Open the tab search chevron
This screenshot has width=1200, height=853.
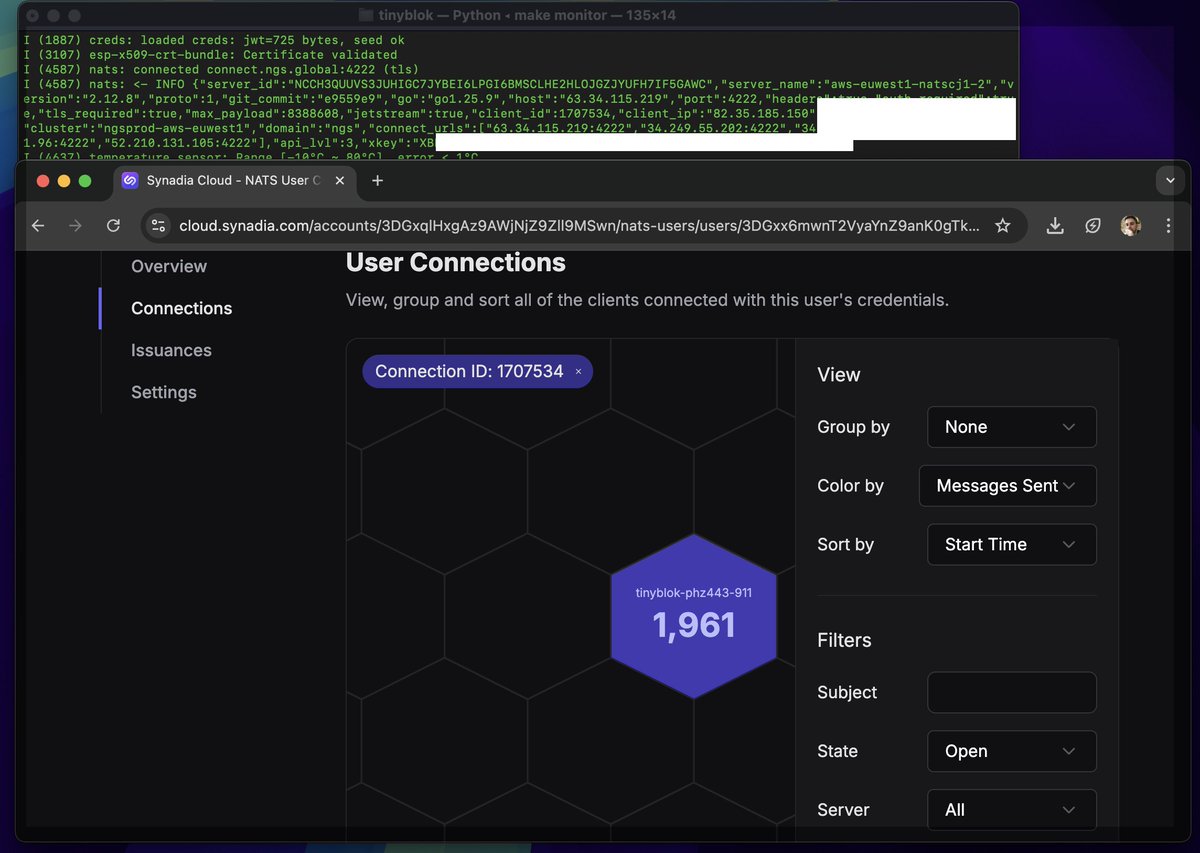[x=1170, y=181]
